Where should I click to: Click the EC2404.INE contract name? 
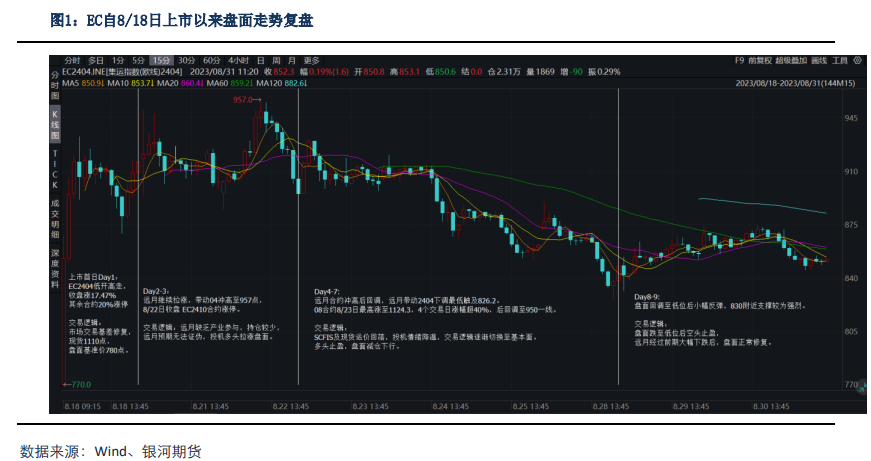(122, 72)
